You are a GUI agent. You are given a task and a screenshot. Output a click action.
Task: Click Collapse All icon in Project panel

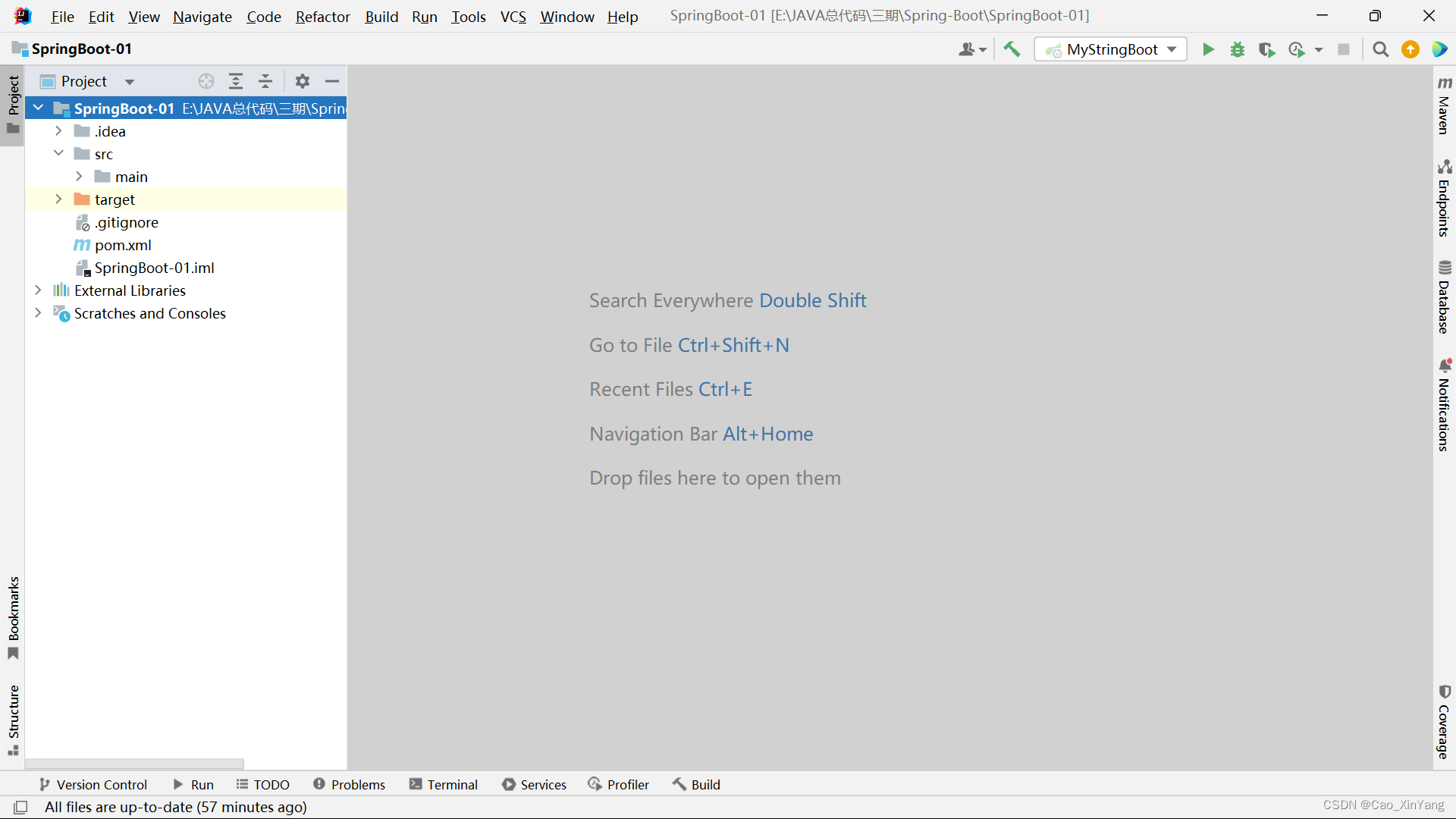265,81
